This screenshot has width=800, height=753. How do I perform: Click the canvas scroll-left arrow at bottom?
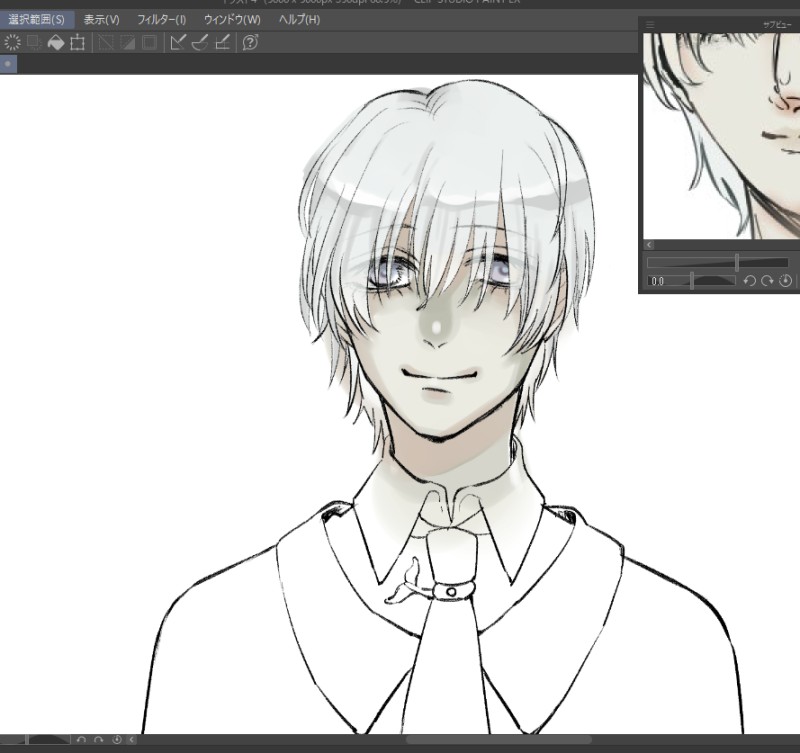pyautogui.click(x=132, y=740)
